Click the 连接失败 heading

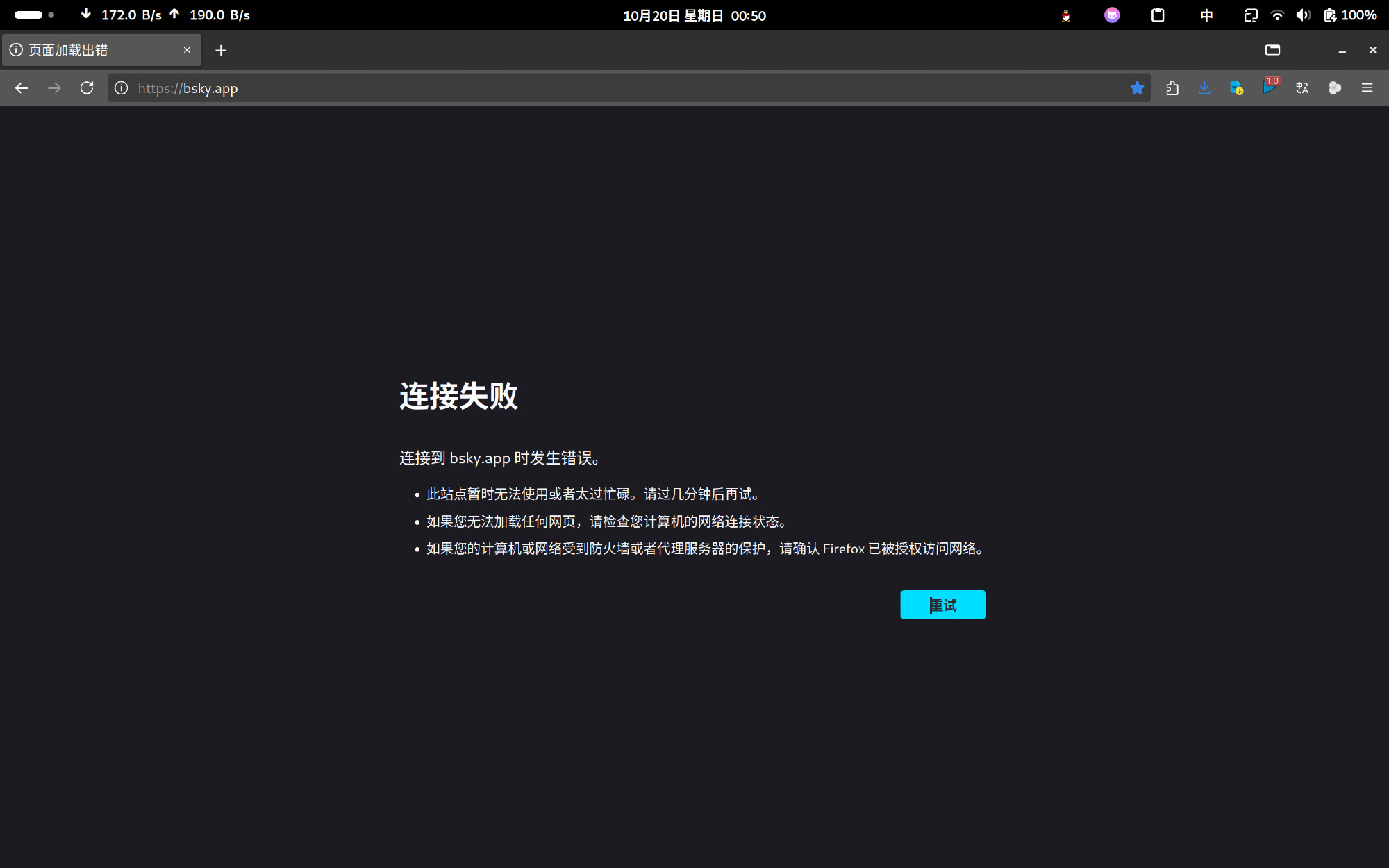[458, 396]
